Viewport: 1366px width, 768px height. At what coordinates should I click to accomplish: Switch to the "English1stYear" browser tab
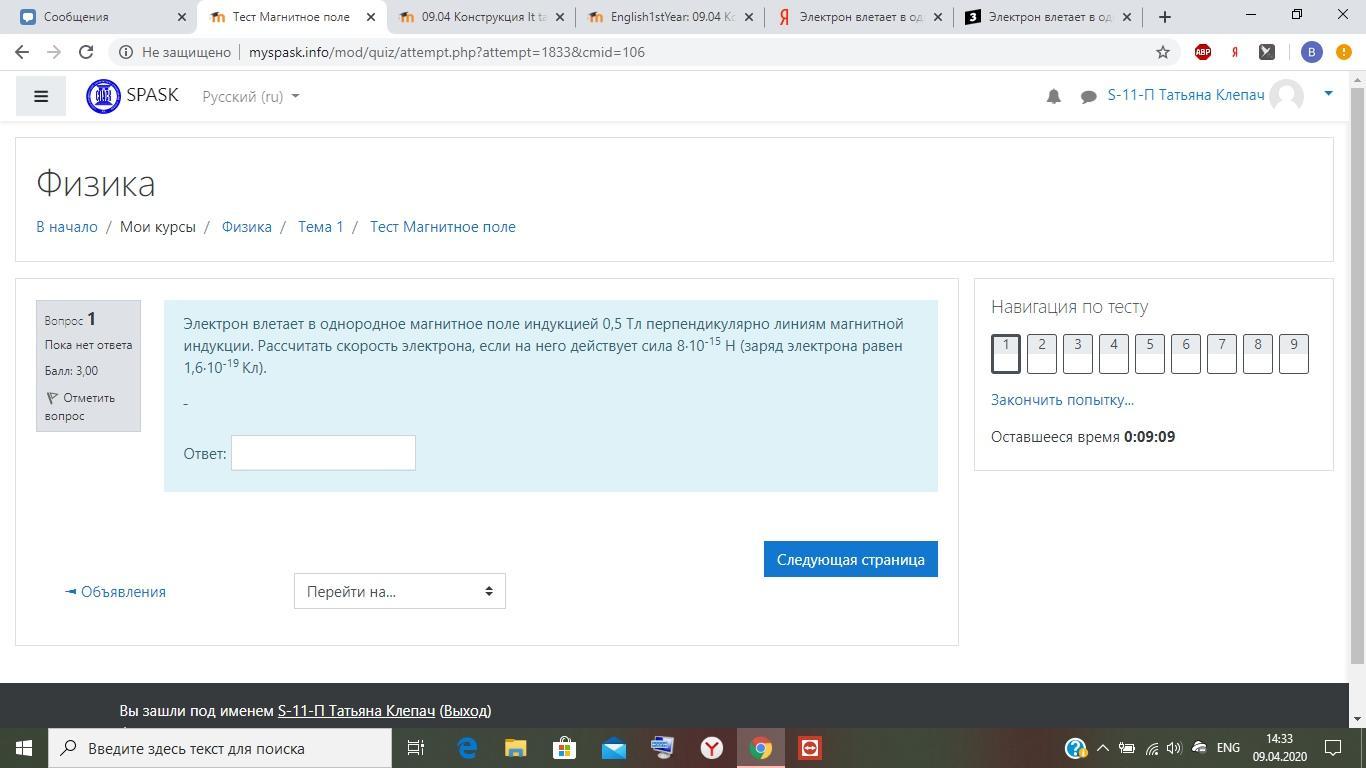pos(670,17)
